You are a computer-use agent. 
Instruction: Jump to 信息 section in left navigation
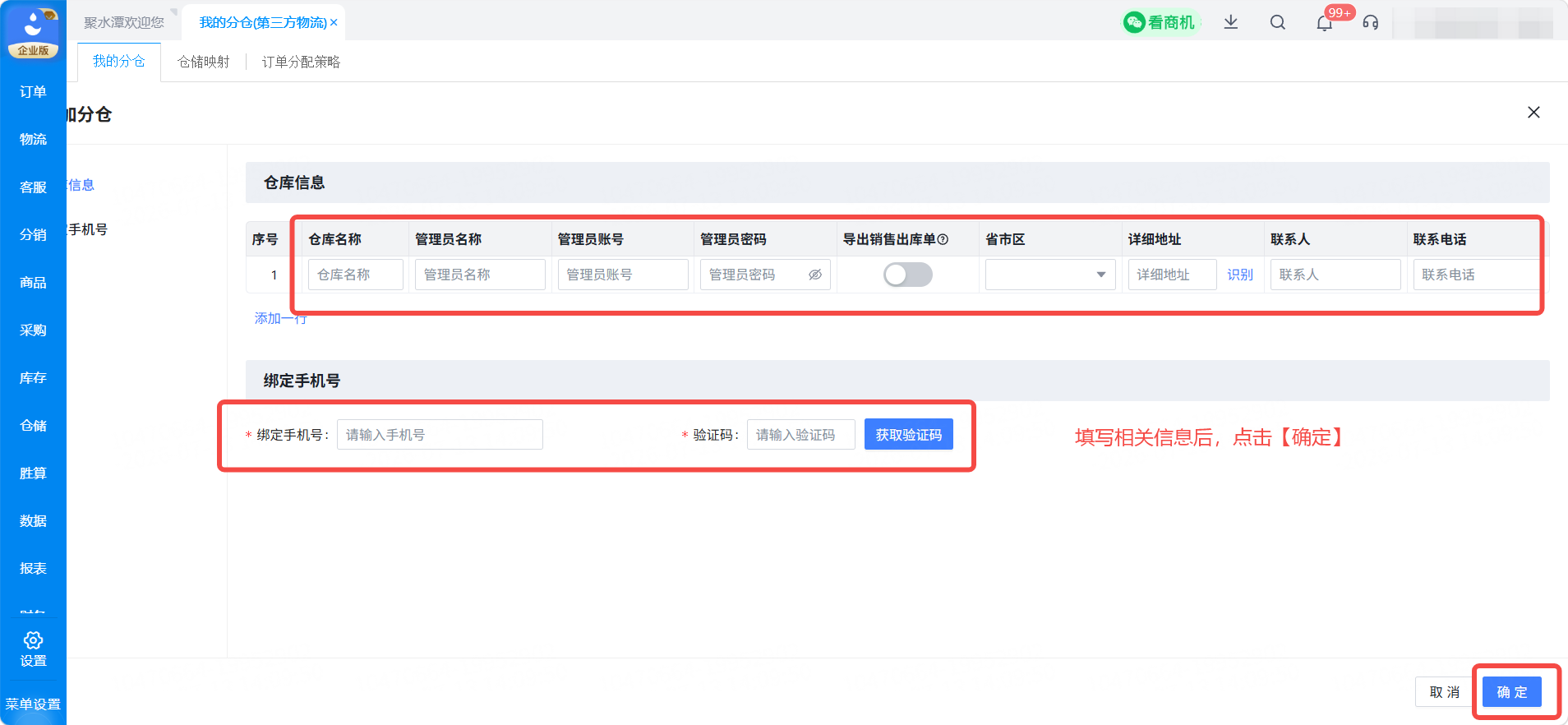coord(81,185)
